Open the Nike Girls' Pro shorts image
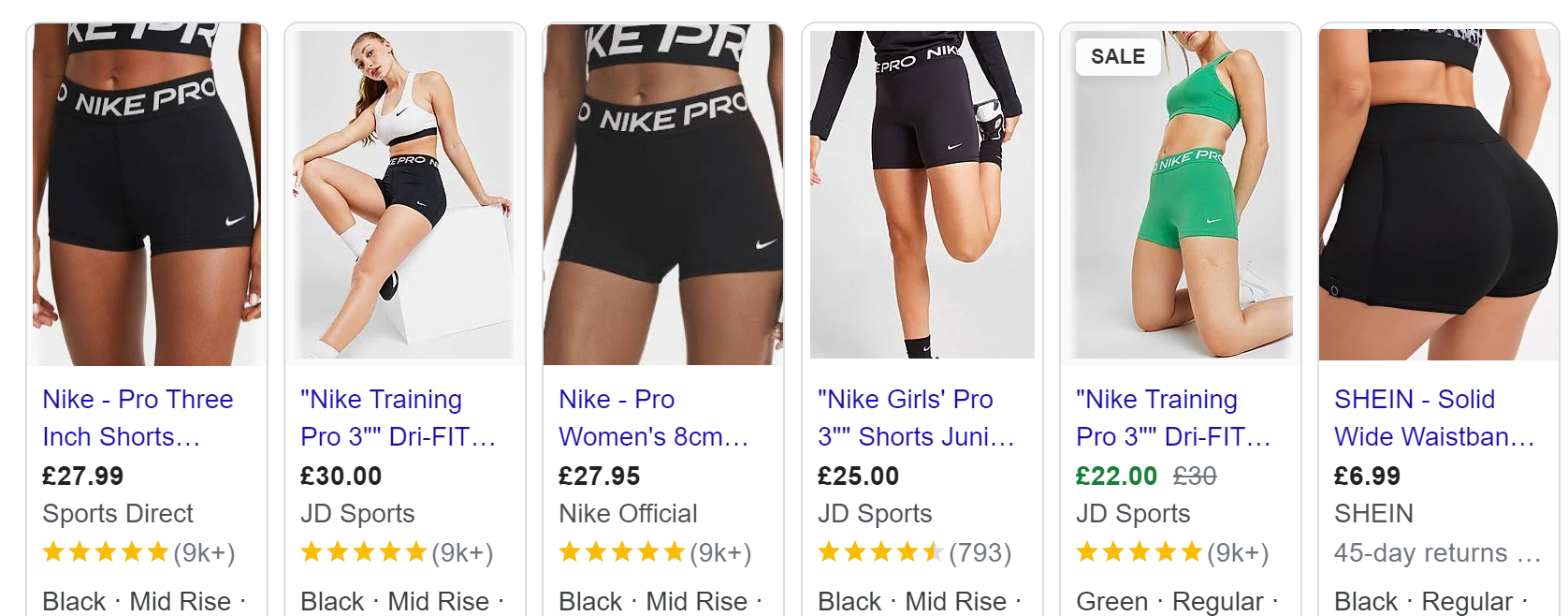The height and width of the screenshot is (616, 1568). 922,195
